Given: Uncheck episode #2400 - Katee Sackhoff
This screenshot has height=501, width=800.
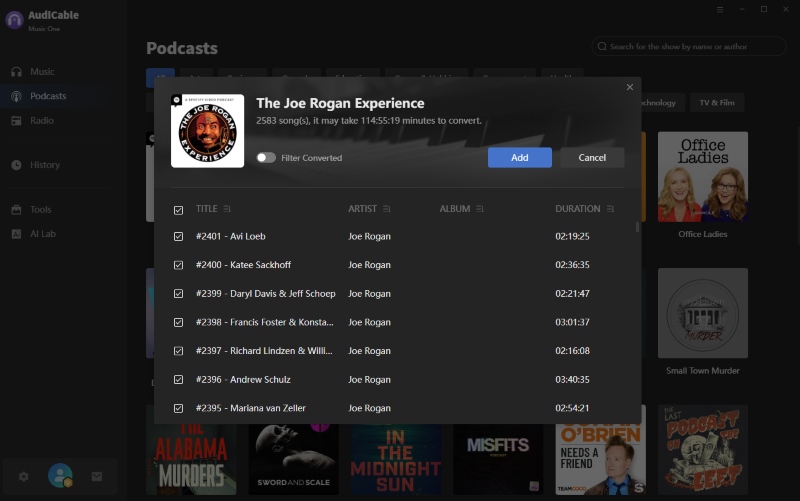Looking at the screenshot, I should 178,265.
